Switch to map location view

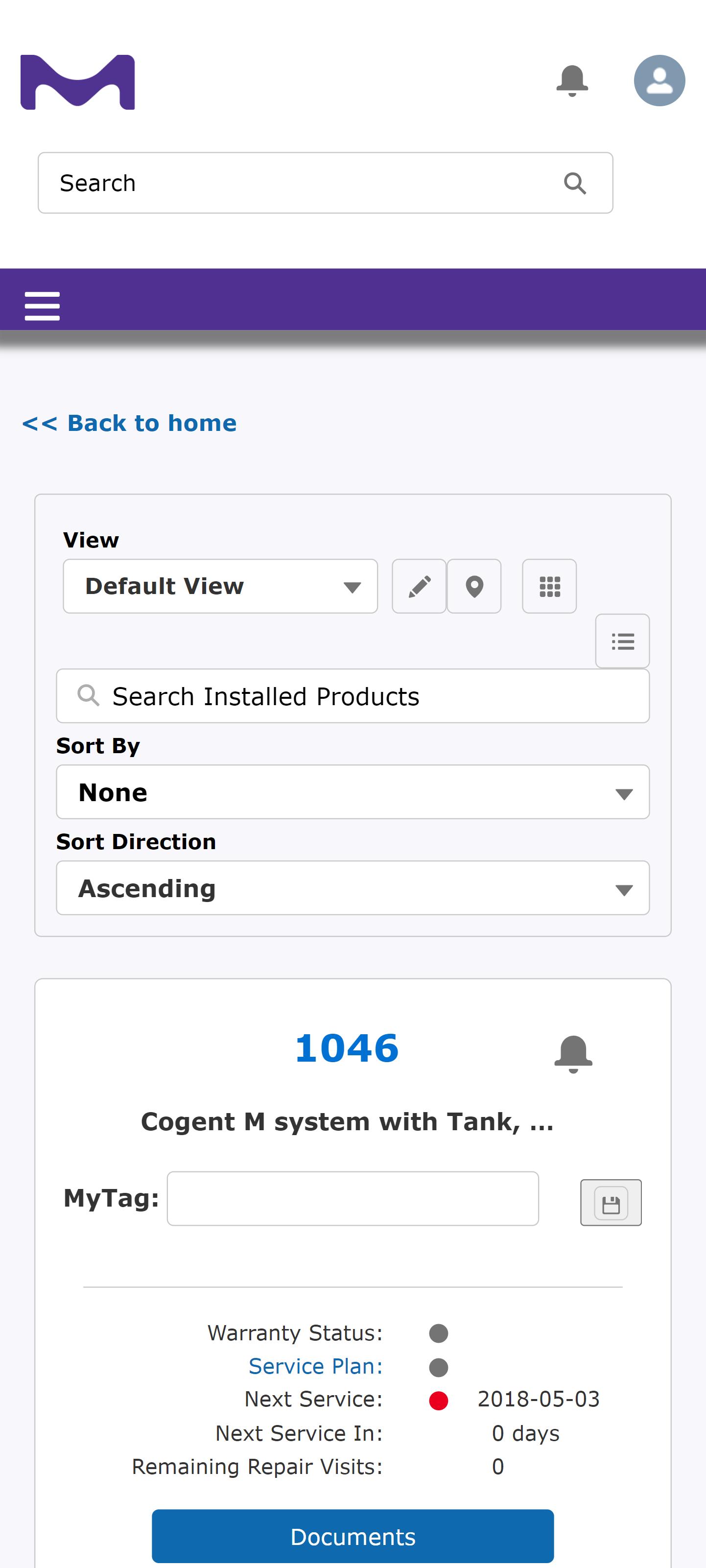(x=474, y=586)
